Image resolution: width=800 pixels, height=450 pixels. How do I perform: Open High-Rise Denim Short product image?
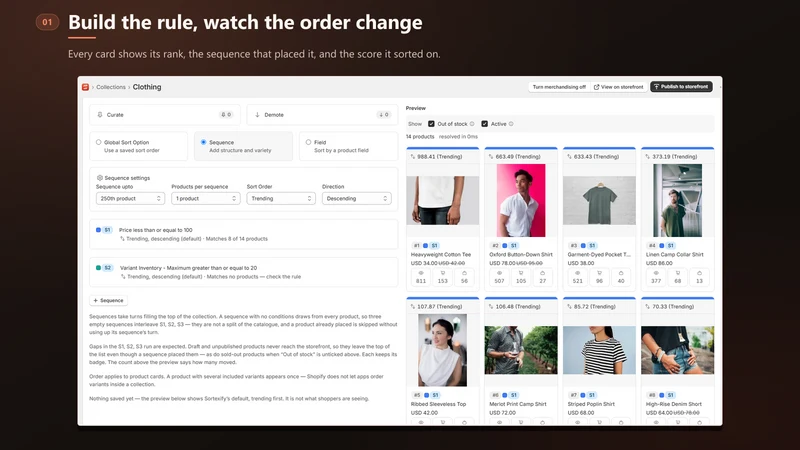[x=678, y=350]
